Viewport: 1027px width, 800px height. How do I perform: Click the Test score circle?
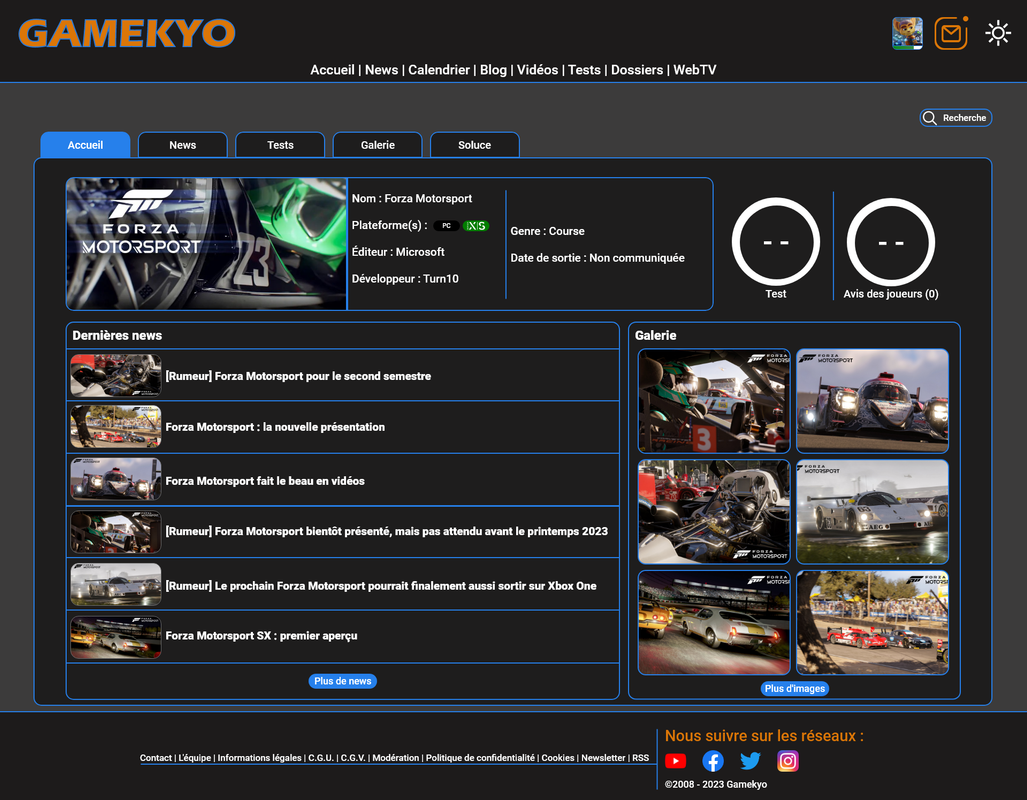(775, 242)
